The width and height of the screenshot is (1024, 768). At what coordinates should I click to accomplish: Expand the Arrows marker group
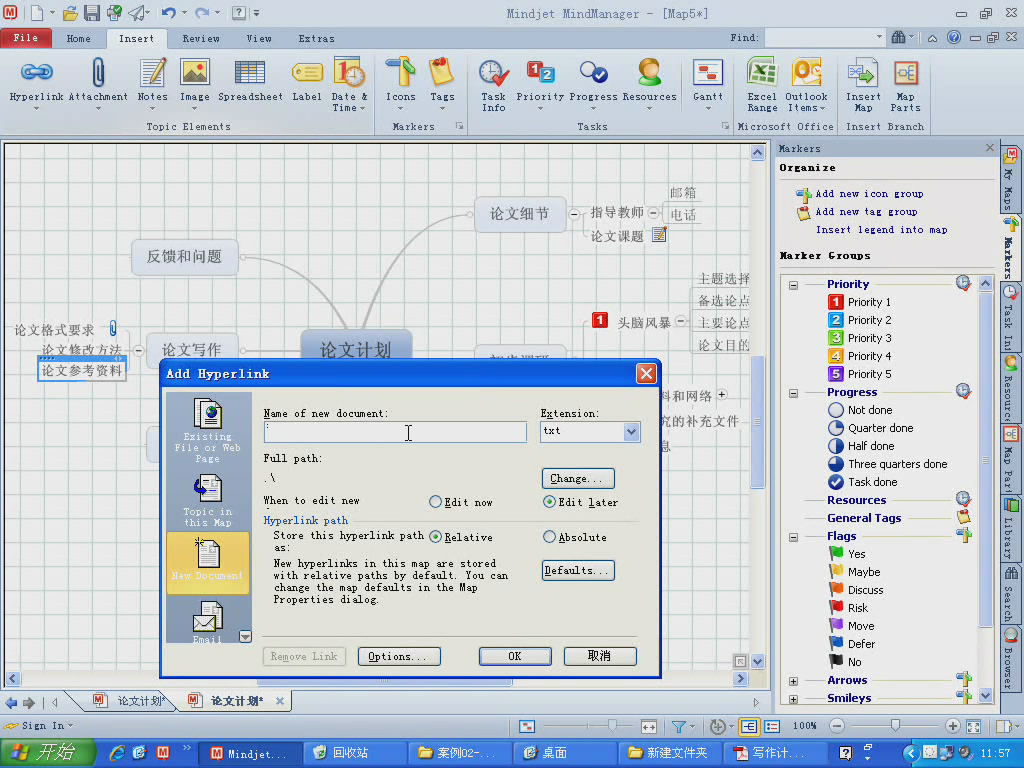(793, 681)
